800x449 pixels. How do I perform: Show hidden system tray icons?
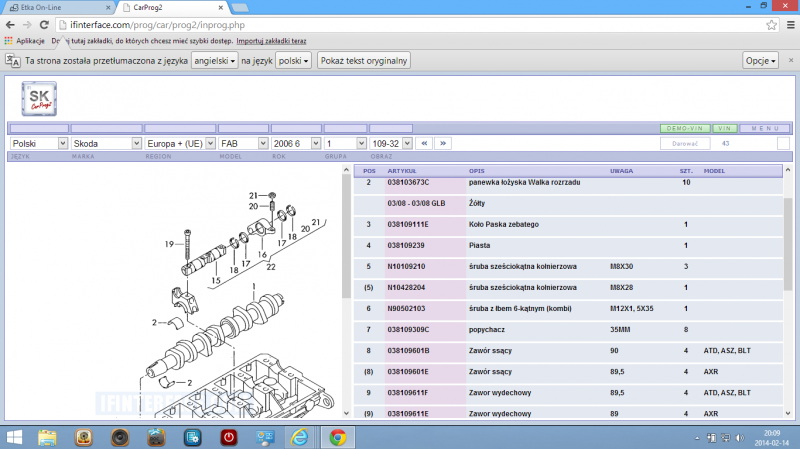click(x=697, y=438)
